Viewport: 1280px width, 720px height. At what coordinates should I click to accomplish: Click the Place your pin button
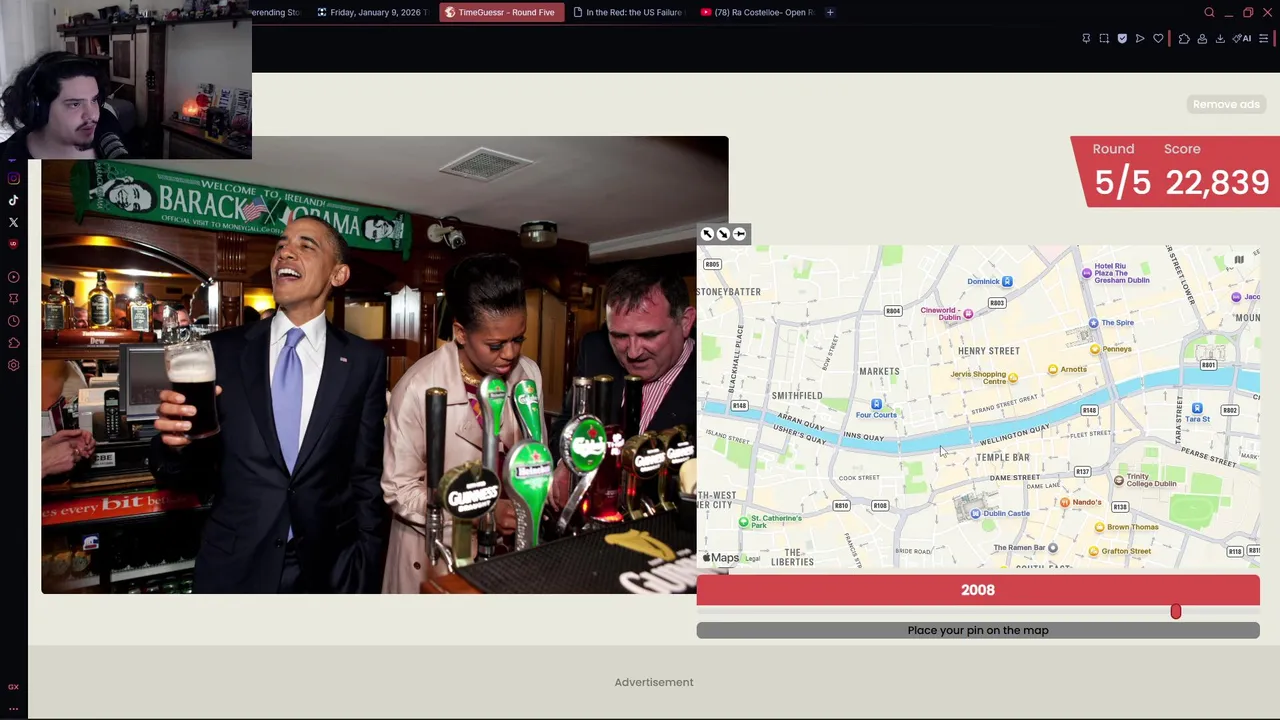pos(978,630)
